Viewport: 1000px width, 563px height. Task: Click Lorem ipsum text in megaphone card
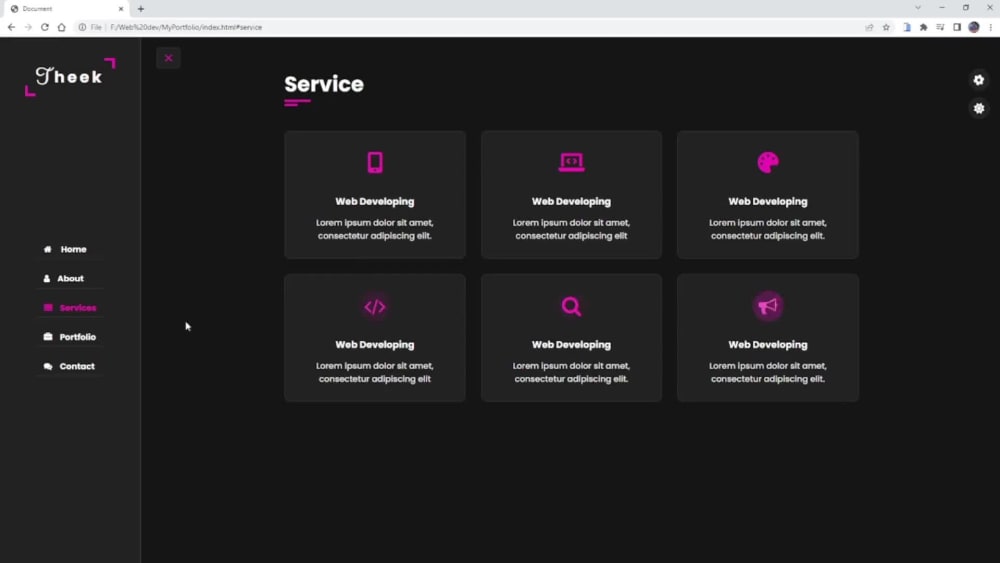[x=768, y=372]
